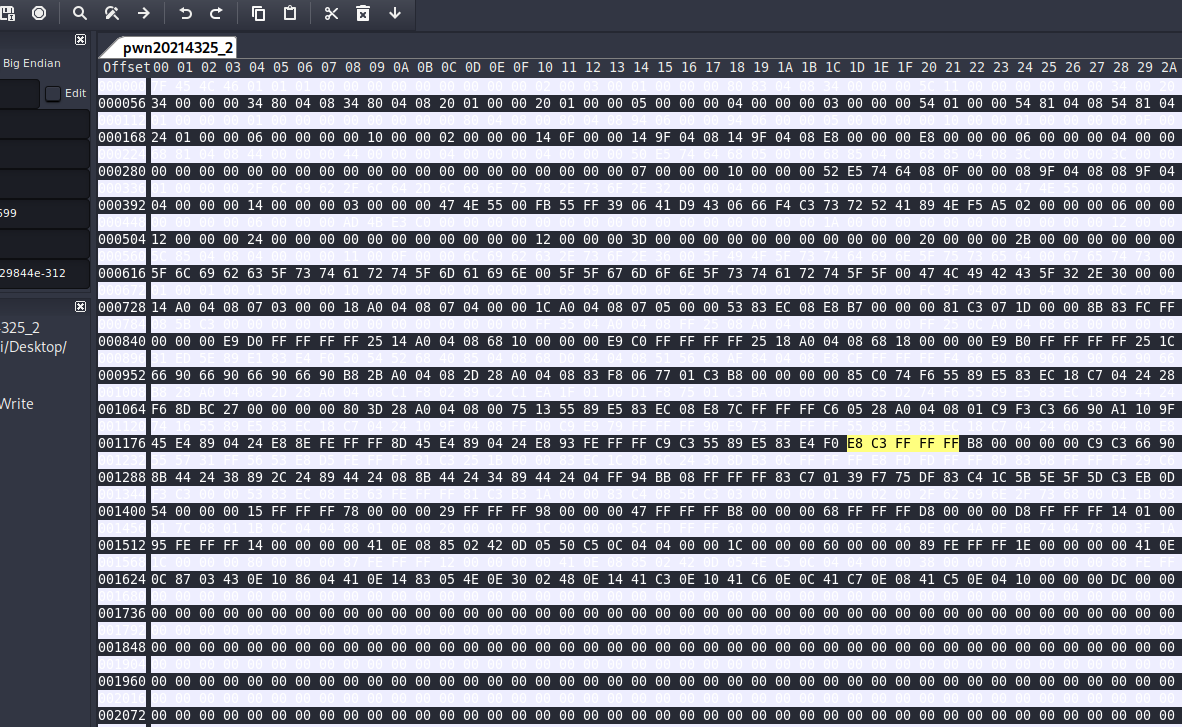This screenshot has width=1182, height=727.
Task: Close the lower left info panel
Action: 81,306
